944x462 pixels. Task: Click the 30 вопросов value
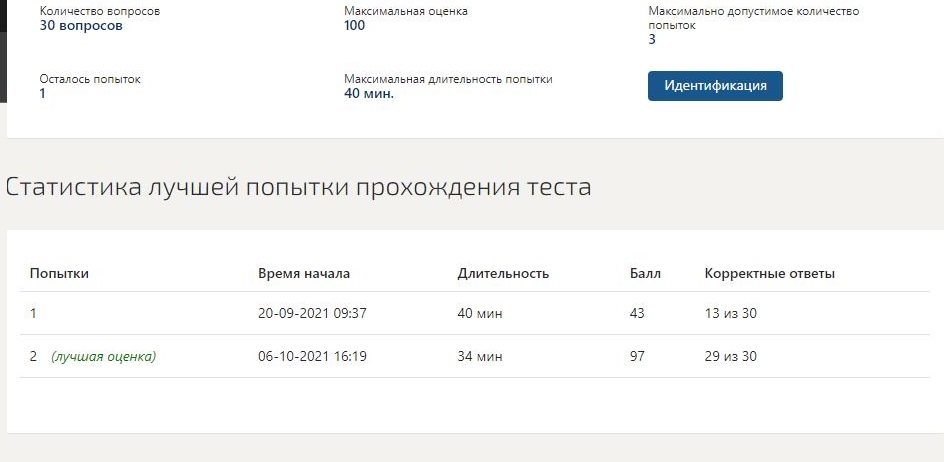[81, 25]
